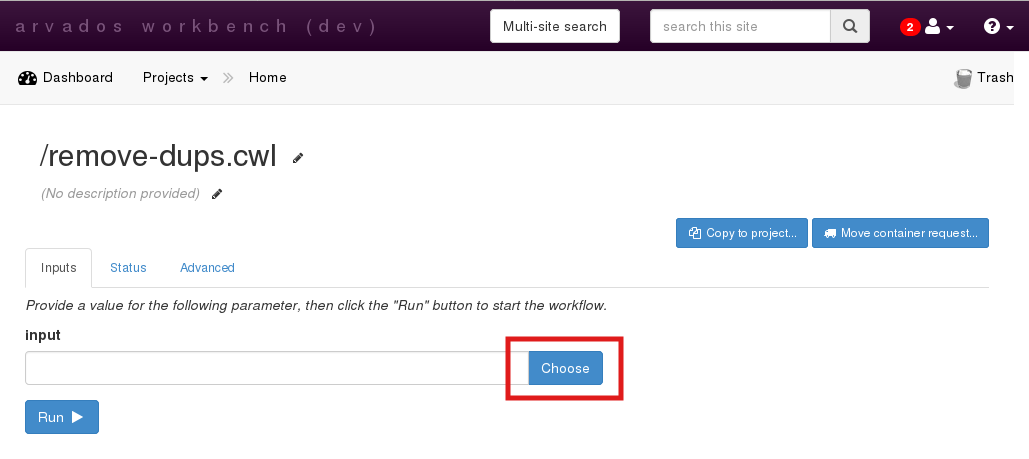The width and height of the screenshot is (1029, 459).
Task: Go to the Home breadcrumb link
Action: [x=267, y=78]
